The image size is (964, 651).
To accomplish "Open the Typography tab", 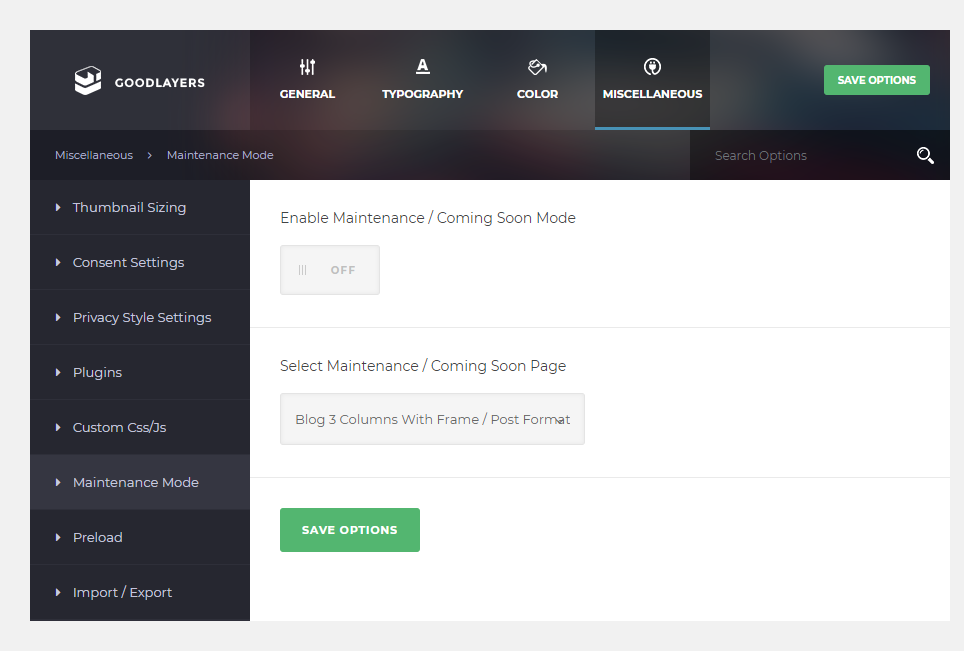I will point(422,80).
